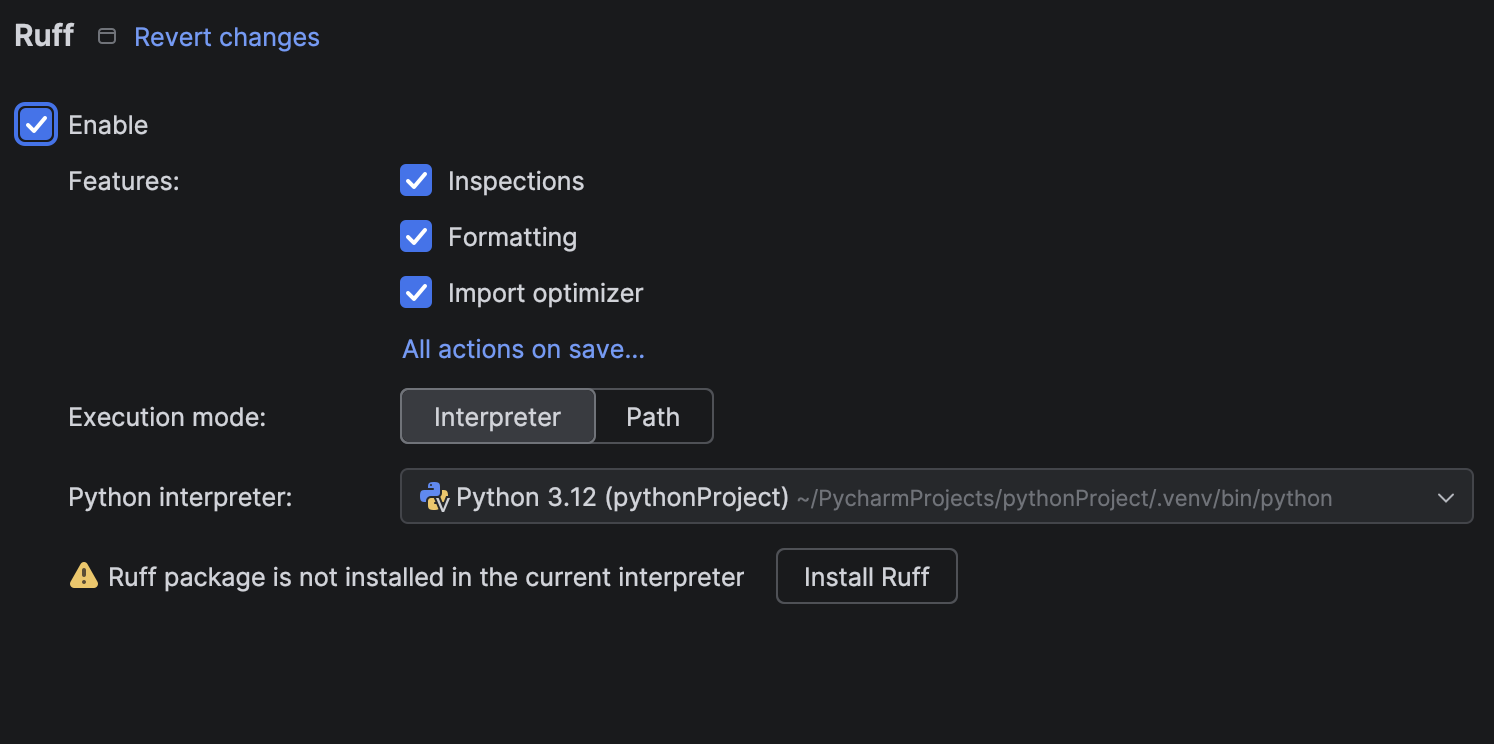Switch execution mode to Path
The height and width of the screenshot is (744, 1494).
point(652,416)
